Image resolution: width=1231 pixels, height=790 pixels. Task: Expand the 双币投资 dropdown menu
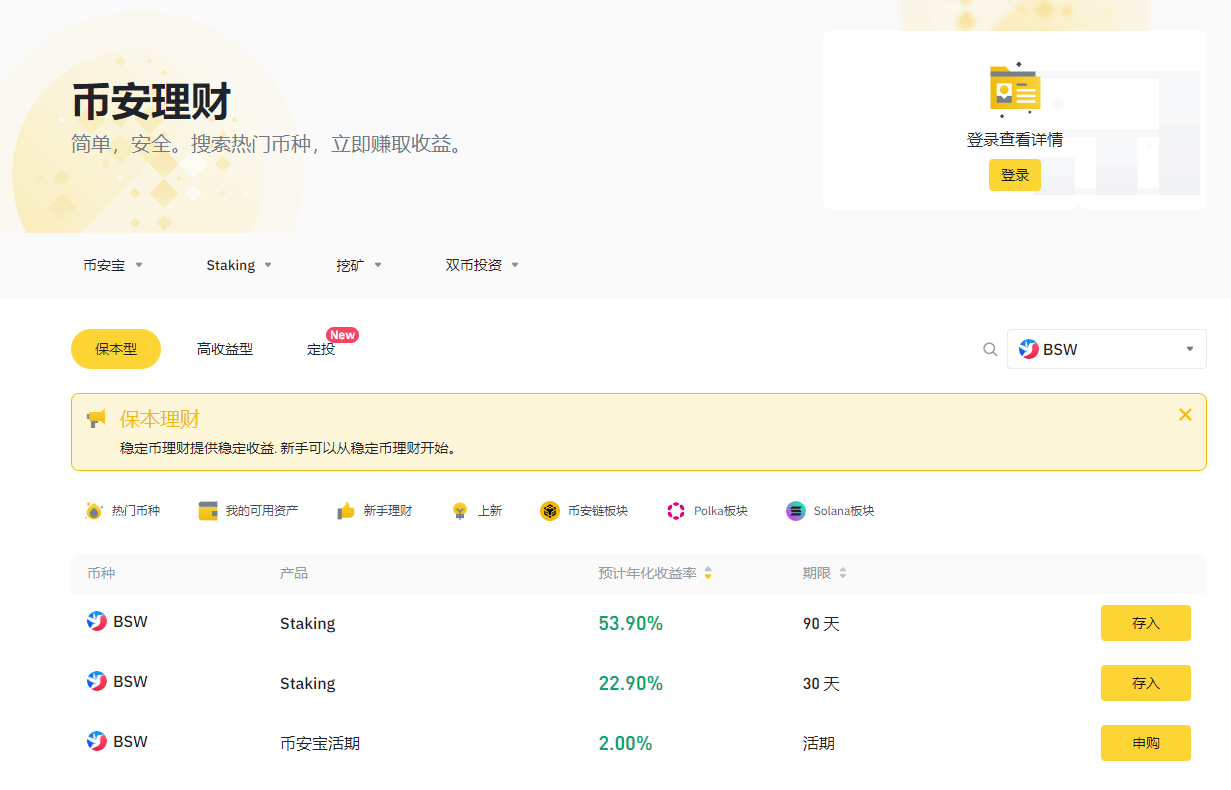(x=482, y=265)
